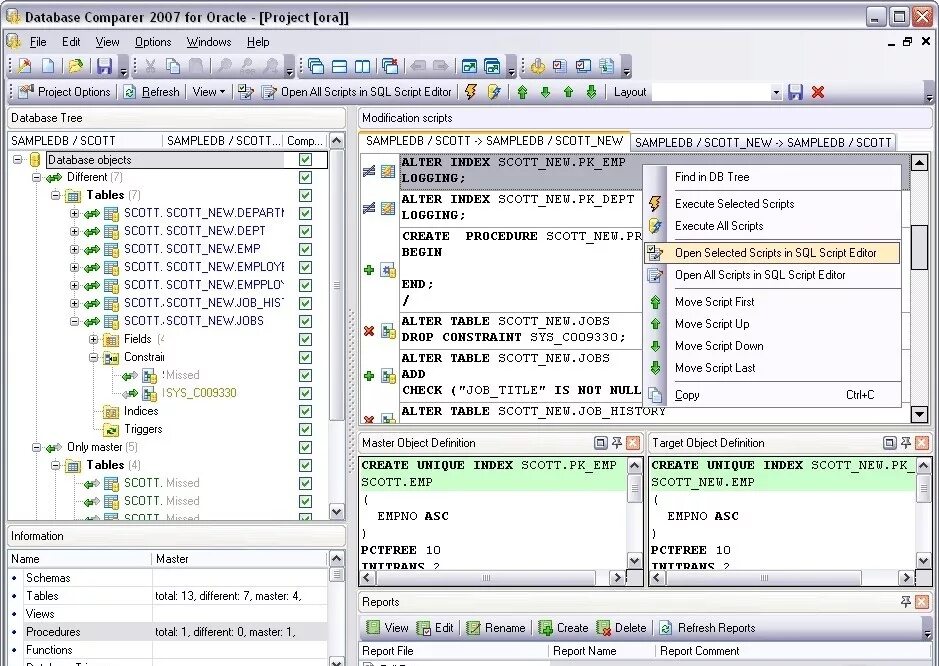This screenshot has width=939, height=666.
Task: Click the Refresh button in project toolbar
Action: [x=152, y=92]
